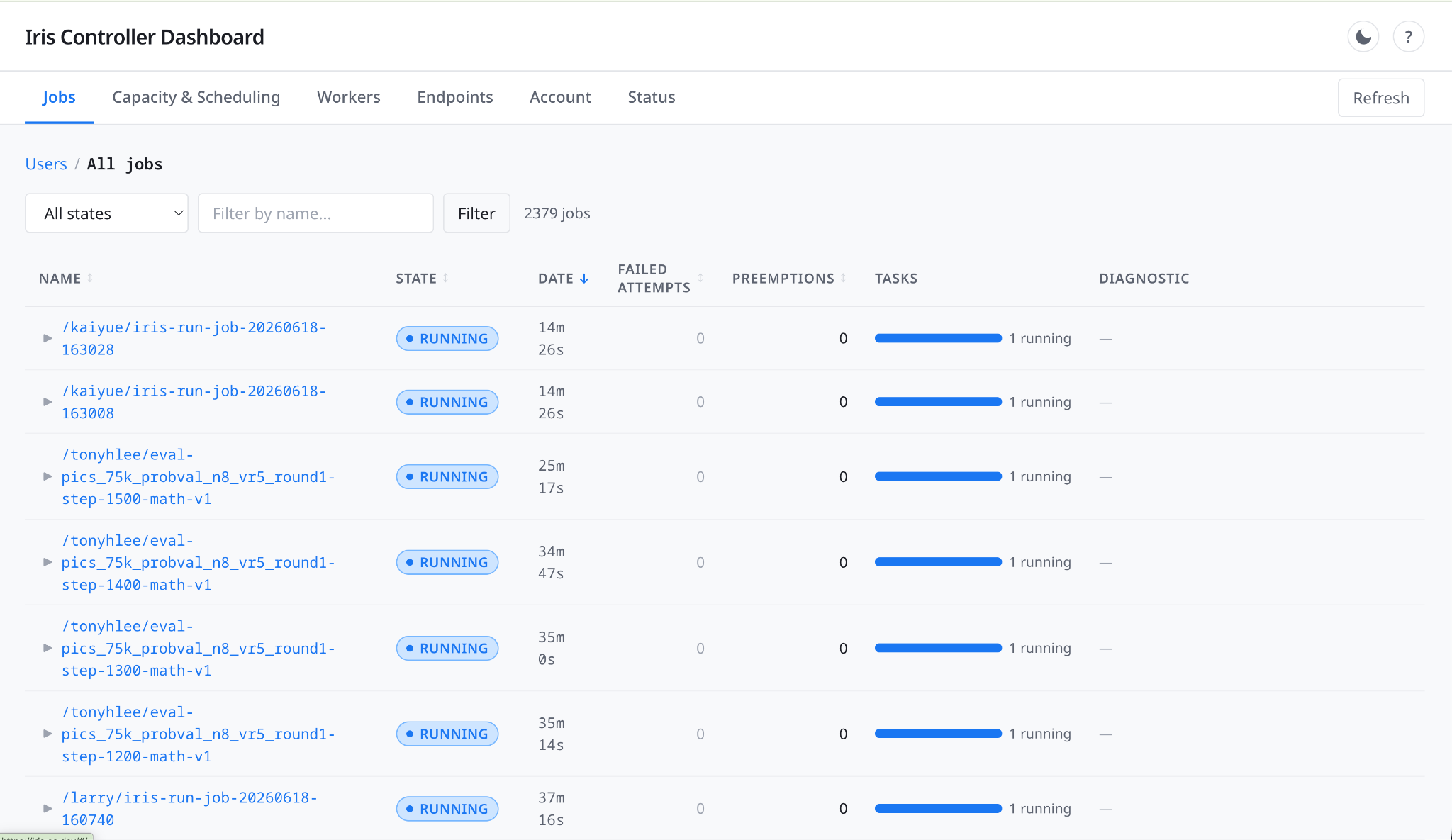1452x840 pixels.
Task: Sort by the Failed Attempts sort icon
Action: pyautogui.click(x=700, y=278)
